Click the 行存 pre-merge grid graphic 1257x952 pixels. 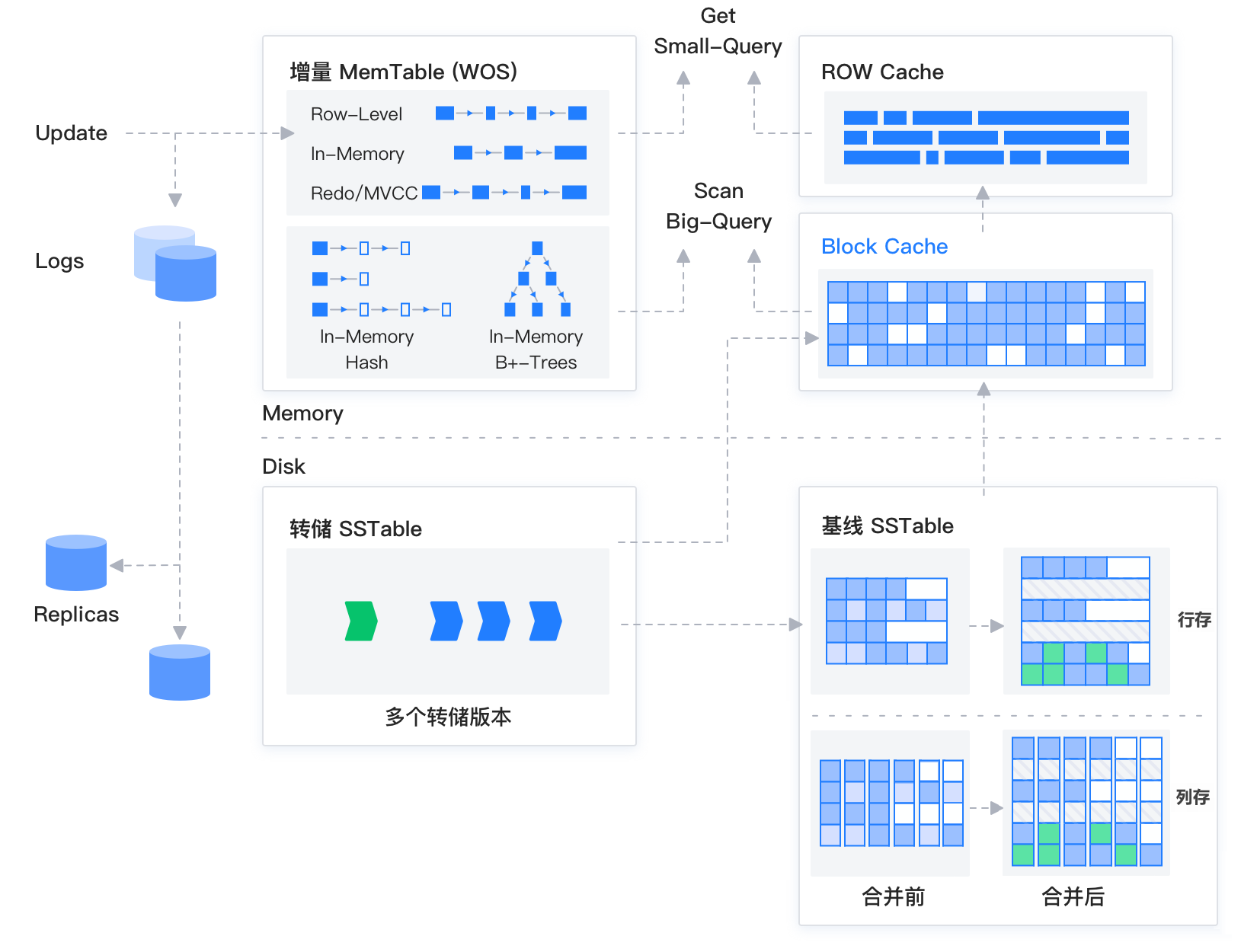(x=887, y=621)
